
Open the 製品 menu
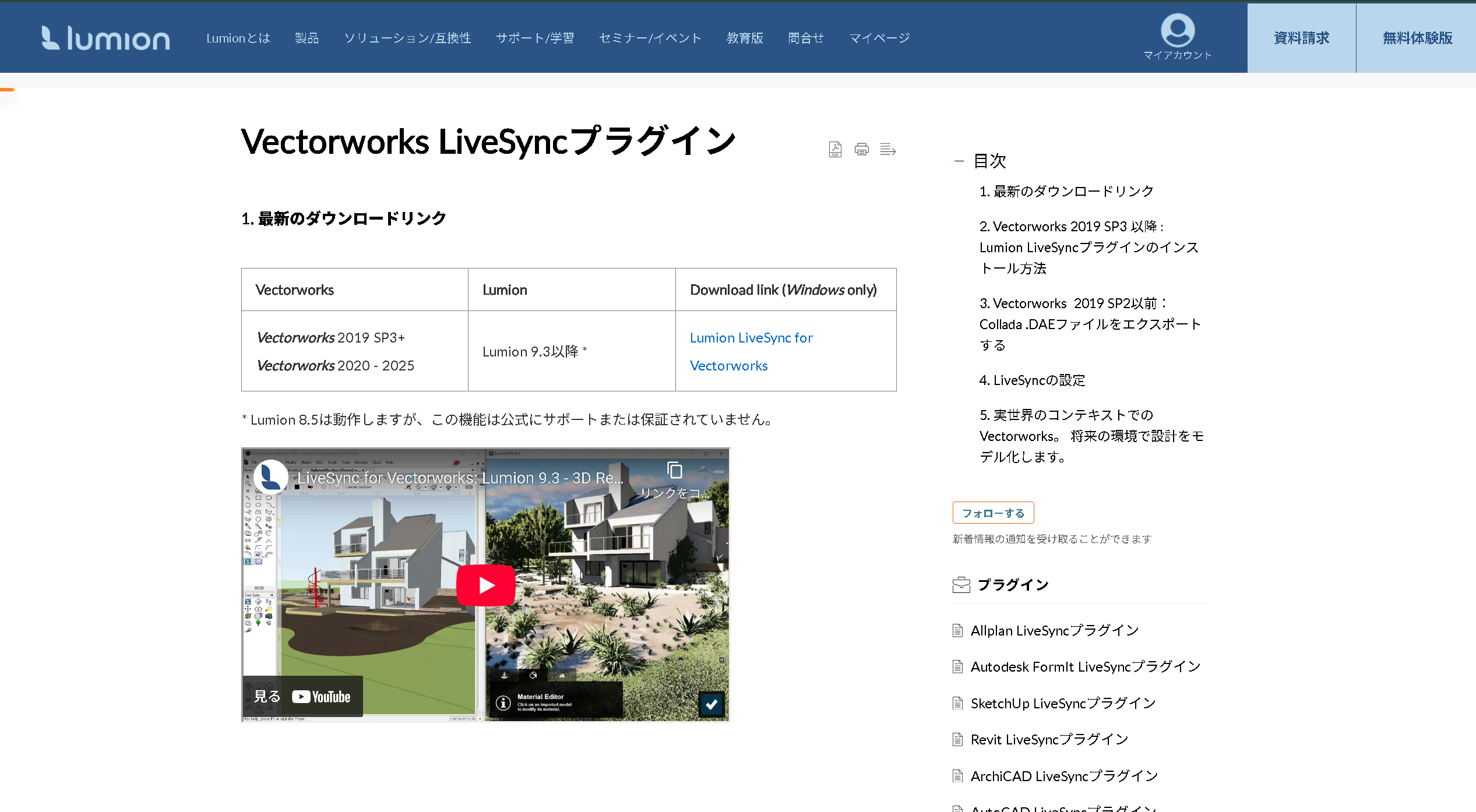[307, 38]
